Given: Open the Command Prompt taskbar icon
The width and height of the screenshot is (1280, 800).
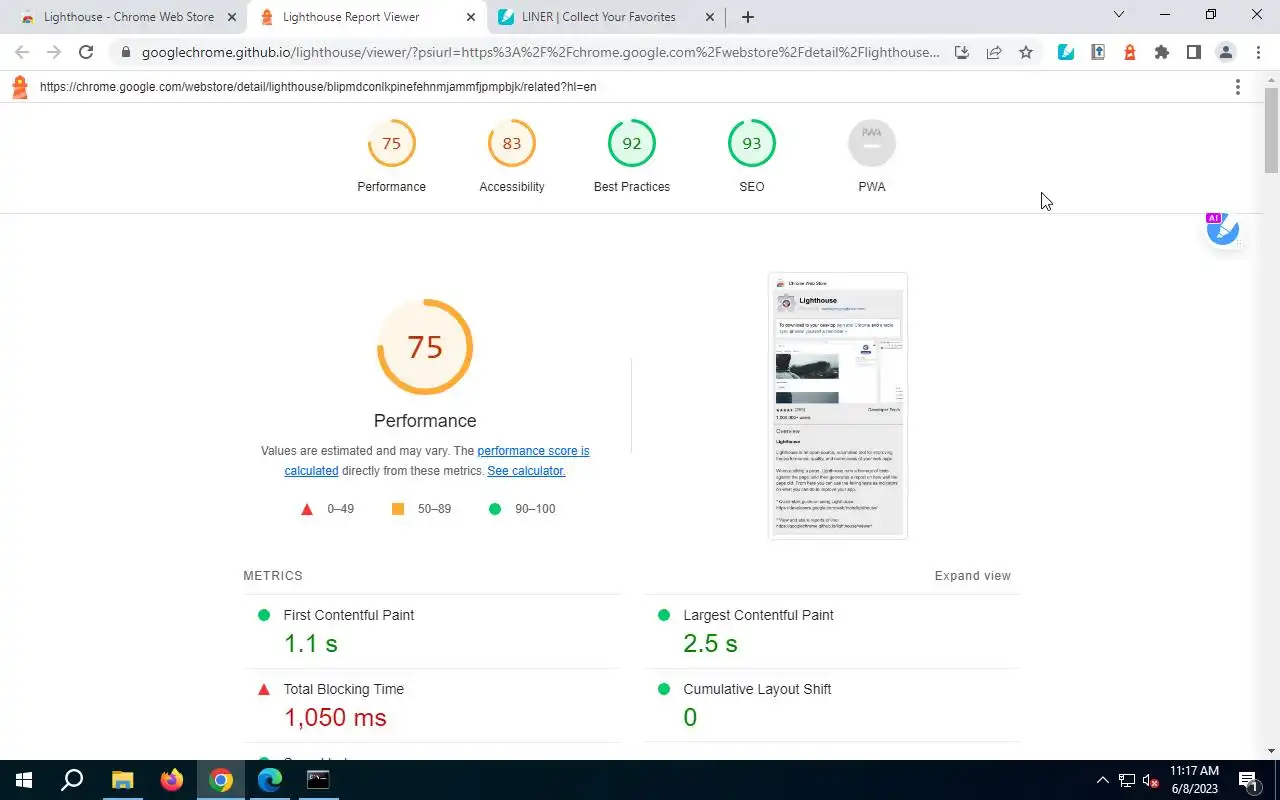Looking at the screenshot, I should pos(318,780).
